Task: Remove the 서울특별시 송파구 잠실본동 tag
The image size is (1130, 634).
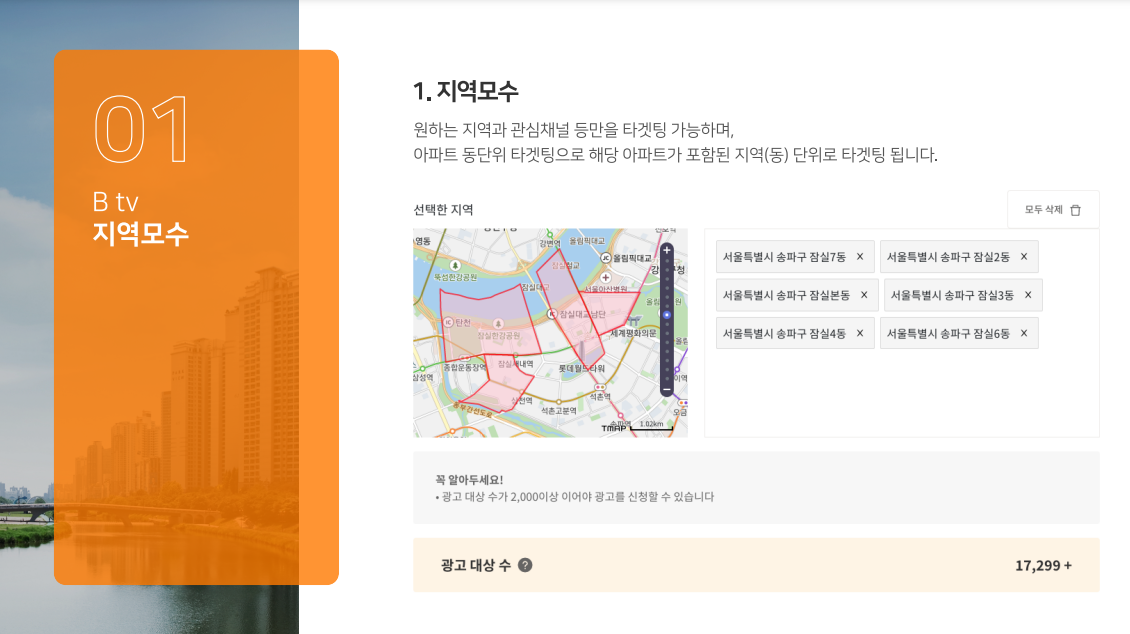Action: tap(864, 295)
